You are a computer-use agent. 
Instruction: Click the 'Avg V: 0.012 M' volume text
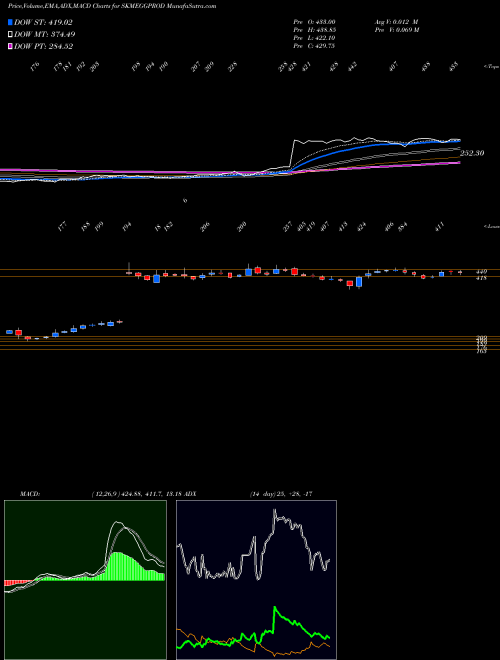[x=396, y=22]
